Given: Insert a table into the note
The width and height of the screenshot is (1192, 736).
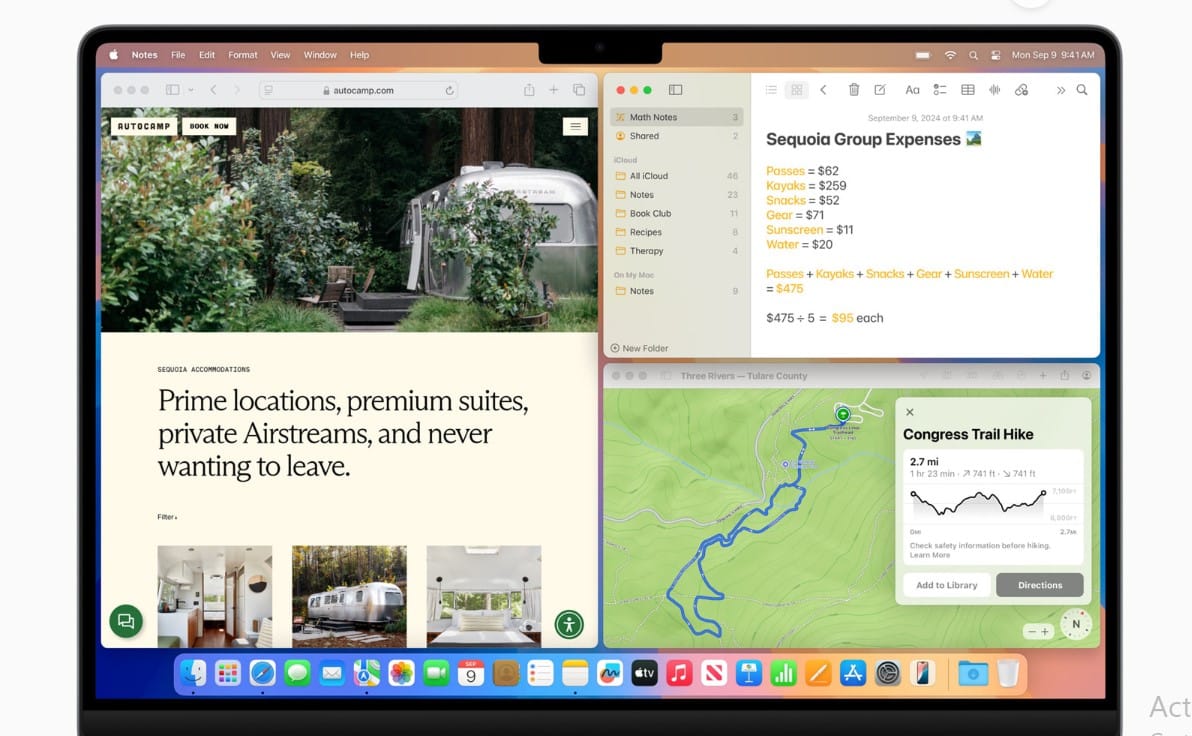Looking at the screenshot, I should (x=968, y=90).
